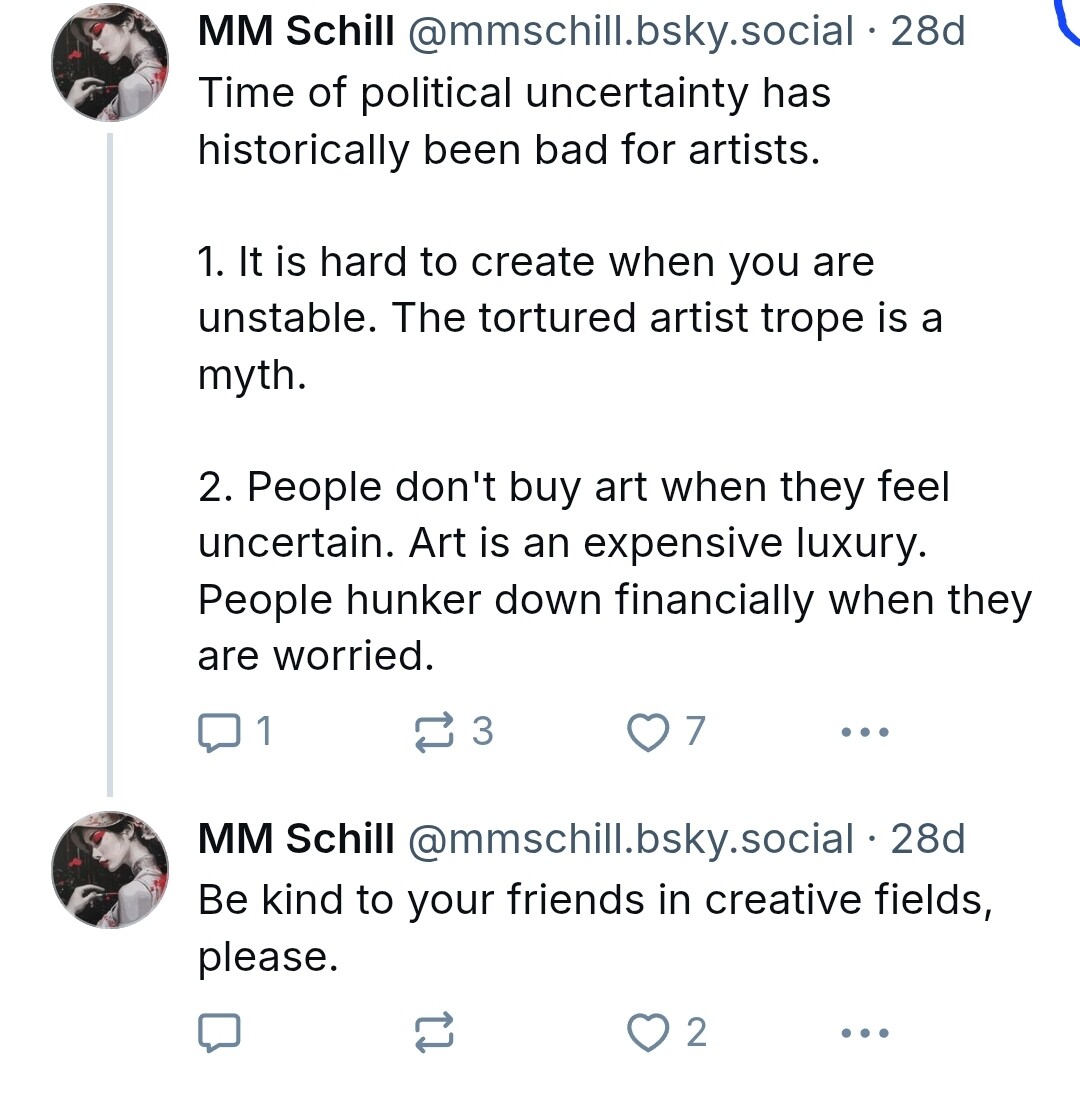The height and width of the screenshot is (1094, 1080).
Task: Open the 28d timestamp on first post
Action: tap(928, 32)
